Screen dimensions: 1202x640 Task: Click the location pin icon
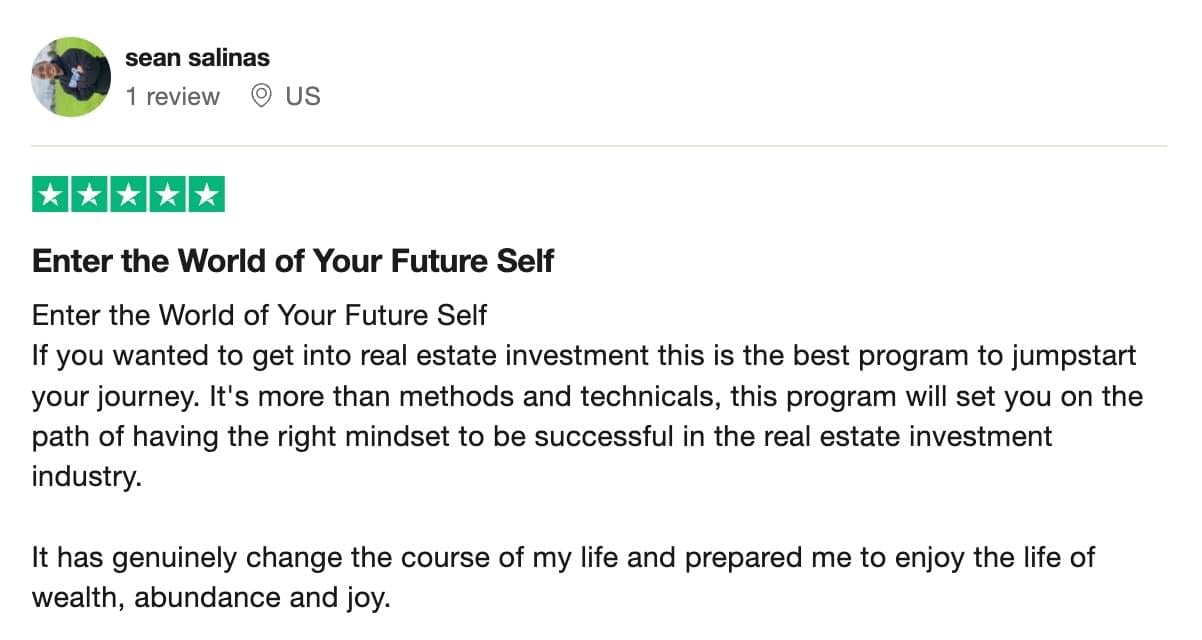[262, 96]
